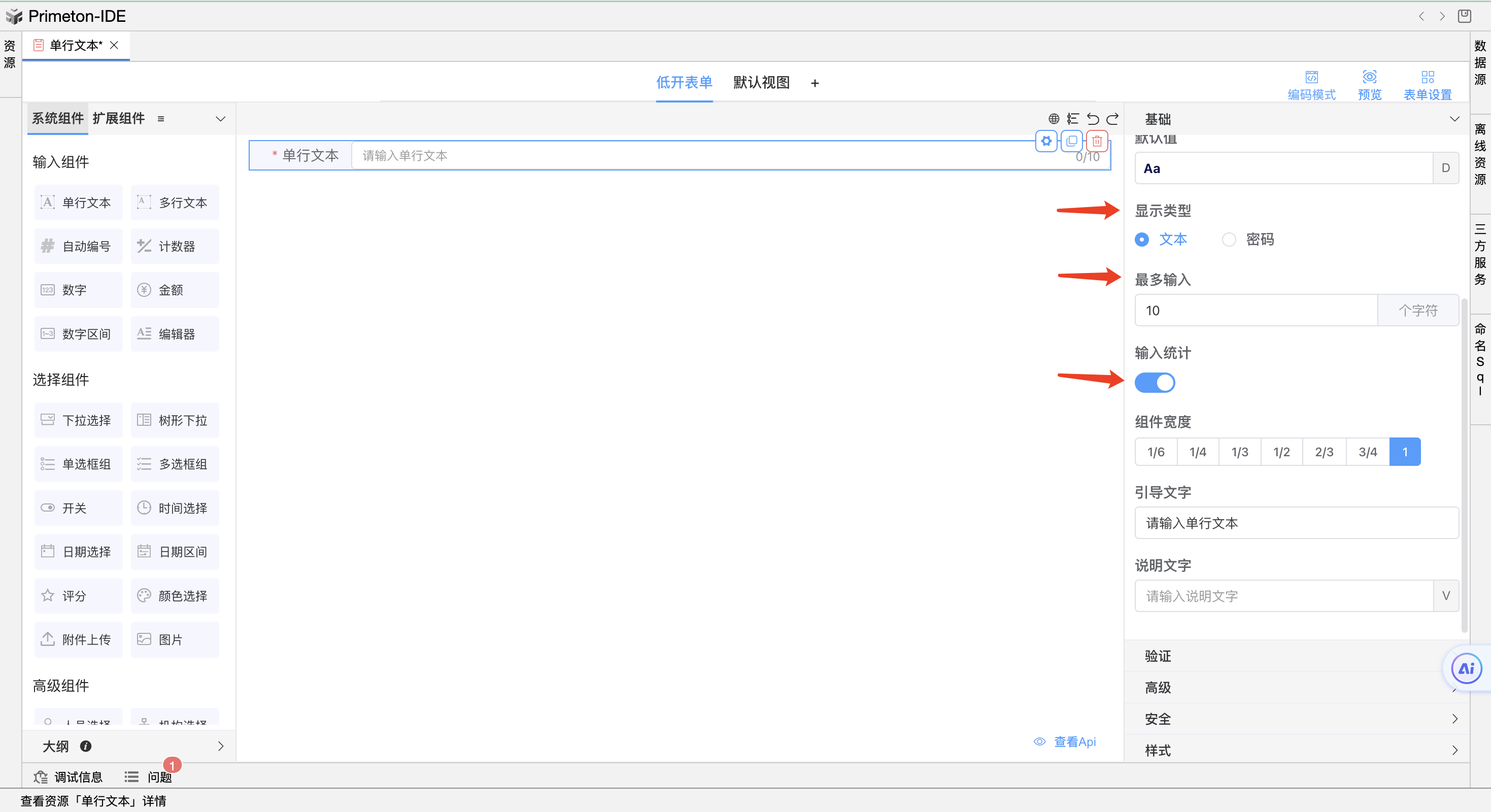1491x812 pixels.
Task: Click the globe language icon
Action: click(1054, 119)
